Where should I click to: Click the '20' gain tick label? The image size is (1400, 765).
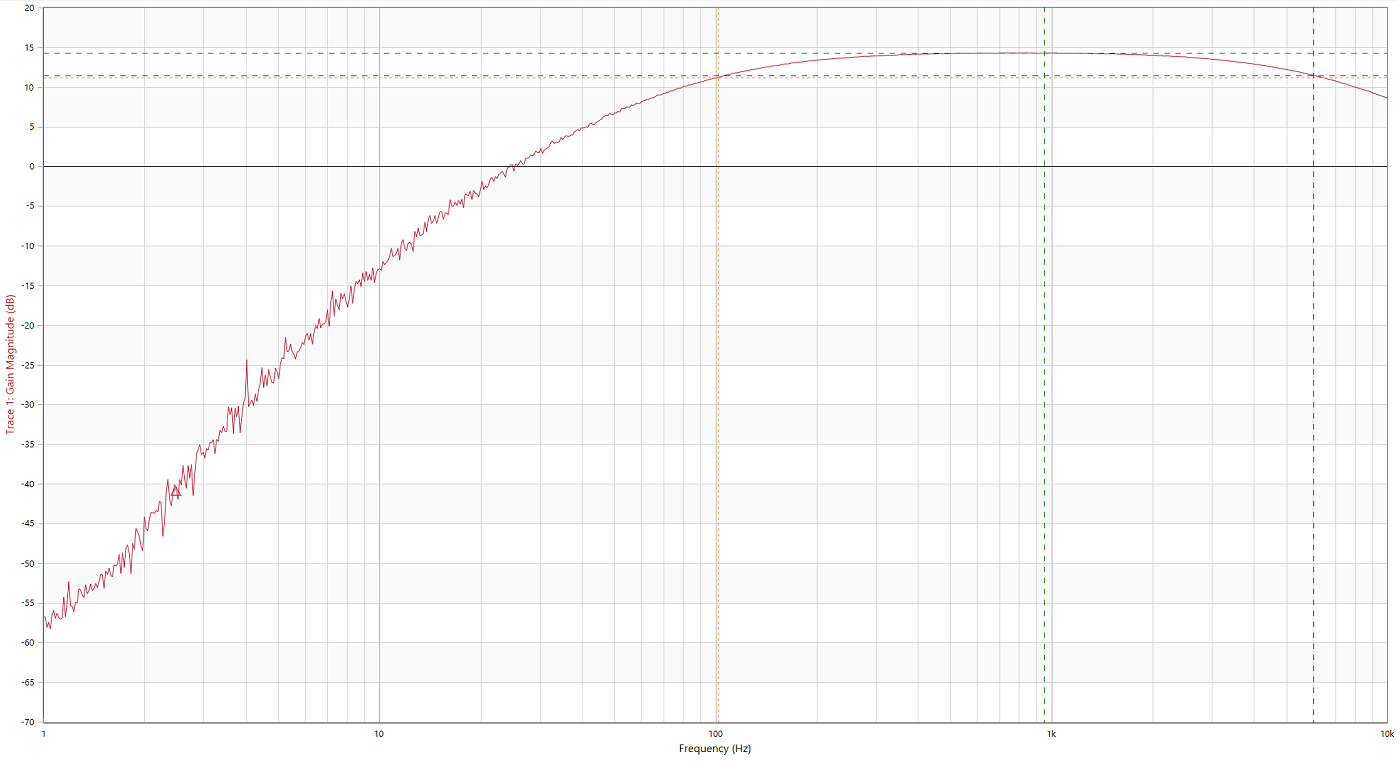click(29, 8)
